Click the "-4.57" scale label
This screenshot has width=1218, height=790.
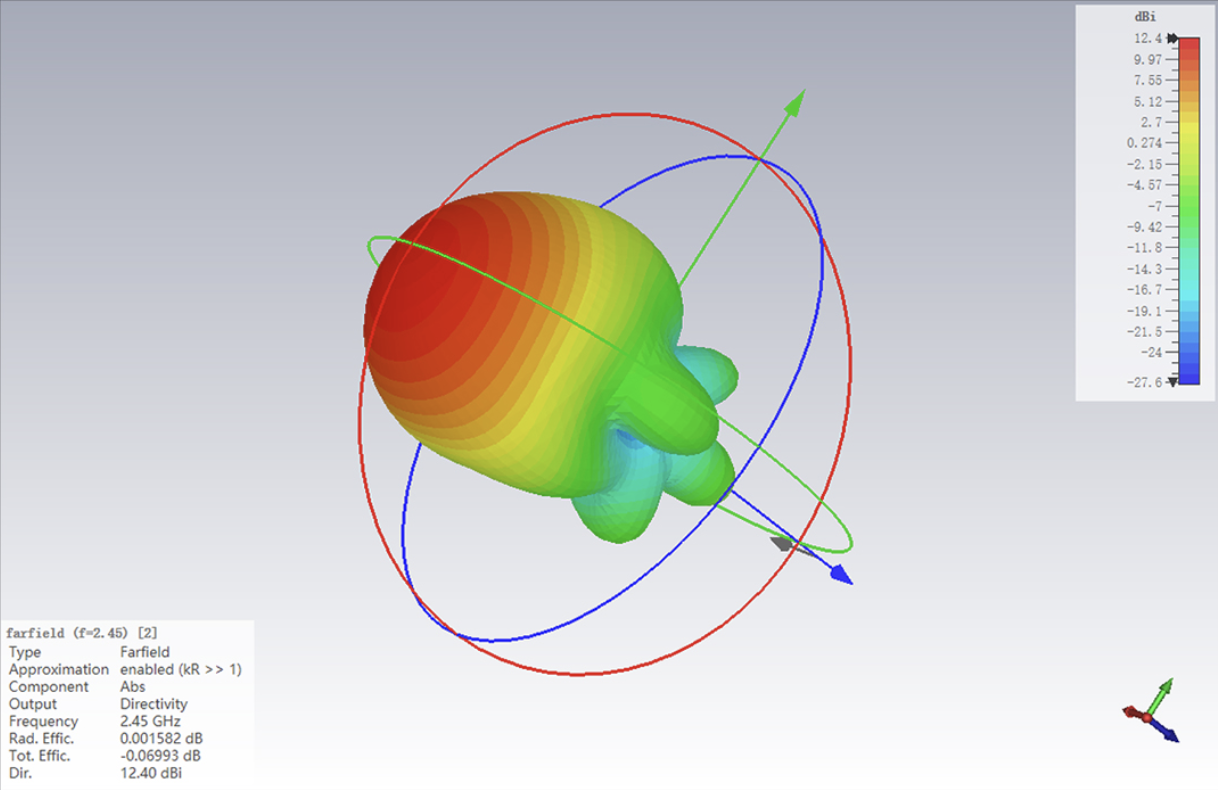coord(1145,185)
